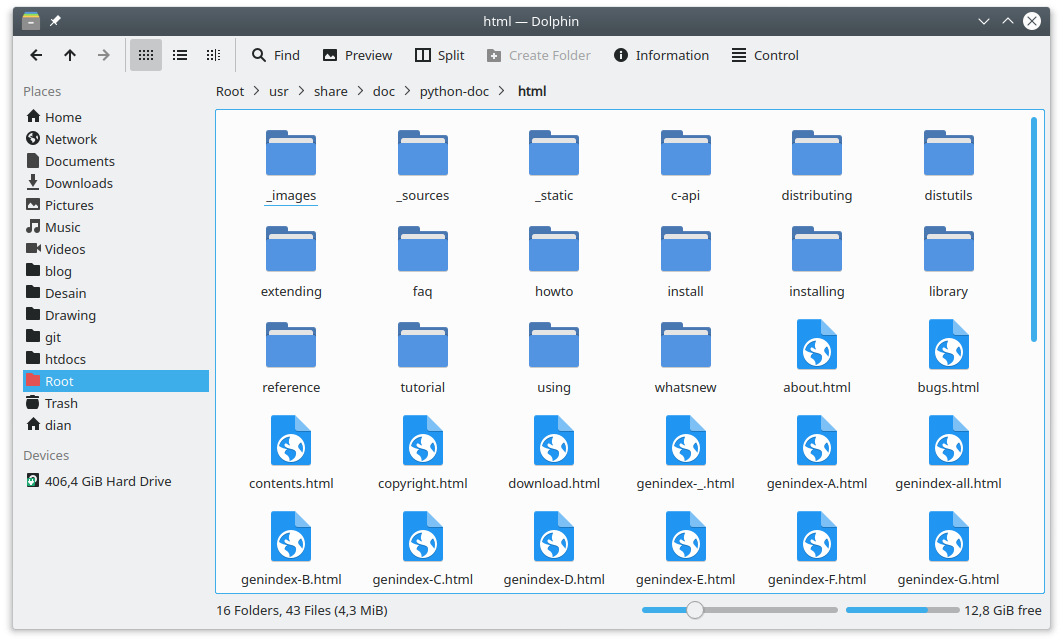Image resolution: width=1063 pixels, height=642 pixels.
Task: Expand the titlebar chevron menu
Action: tap(983, 20)
